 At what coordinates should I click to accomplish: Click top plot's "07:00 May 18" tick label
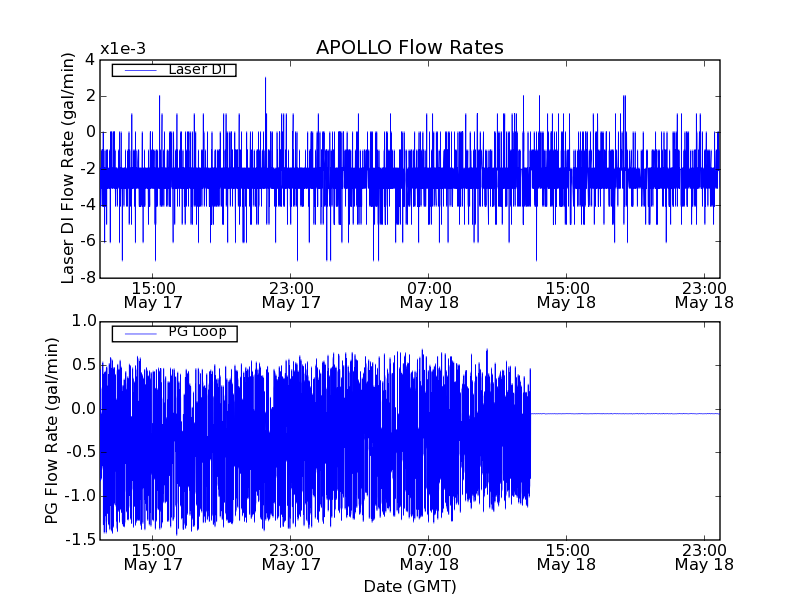[x=428, y=294]
